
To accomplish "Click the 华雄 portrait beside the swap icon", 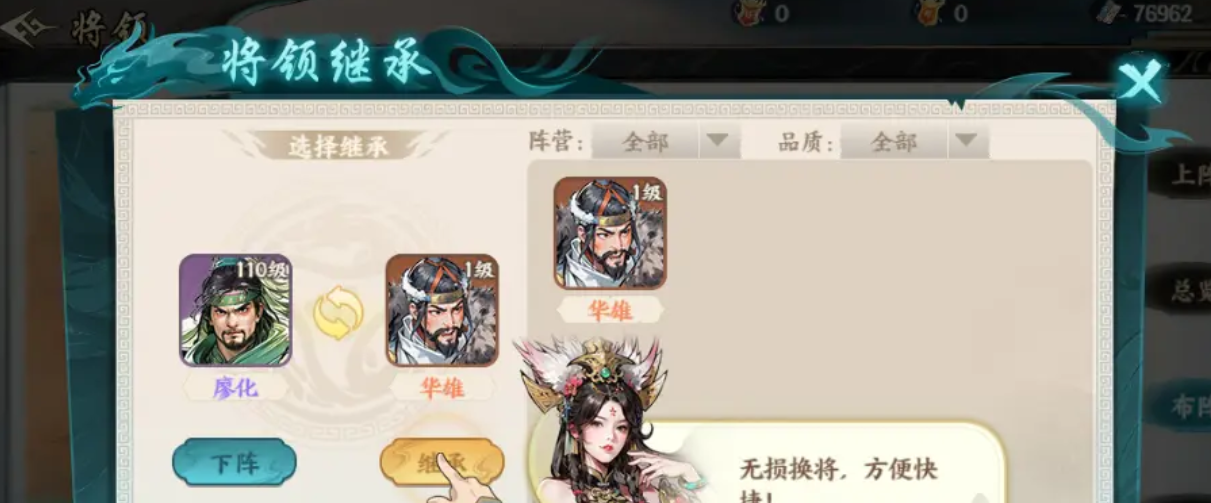I will point(442,310).
